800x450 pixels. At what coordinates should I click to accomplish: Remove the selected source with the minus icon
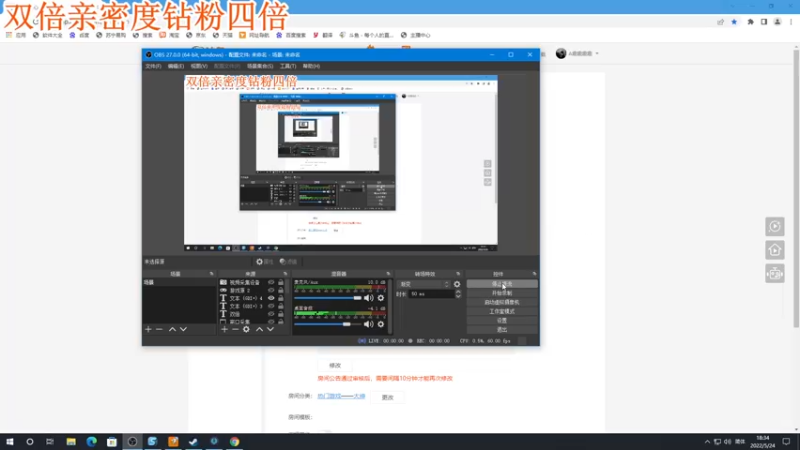(x=235, y=330)
